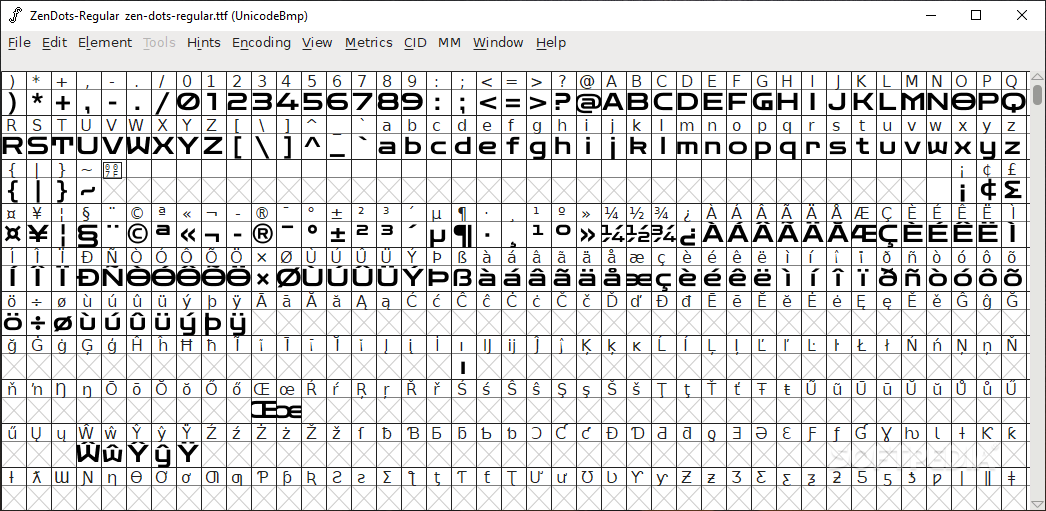Select the C cedilla Ç glyph cell

pos(887,234)
